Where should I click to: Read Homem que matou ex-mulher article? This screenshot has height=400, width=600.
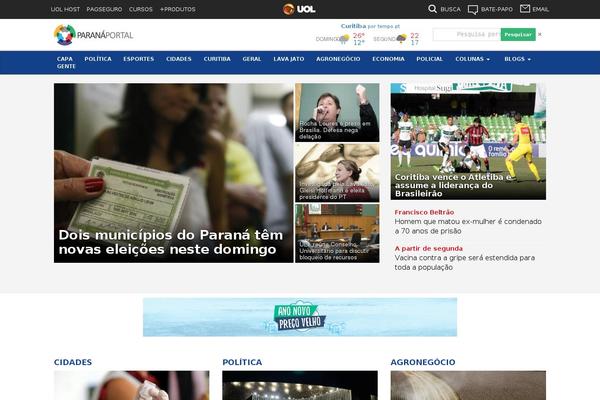pyautogui.click(x=468, y=226)
